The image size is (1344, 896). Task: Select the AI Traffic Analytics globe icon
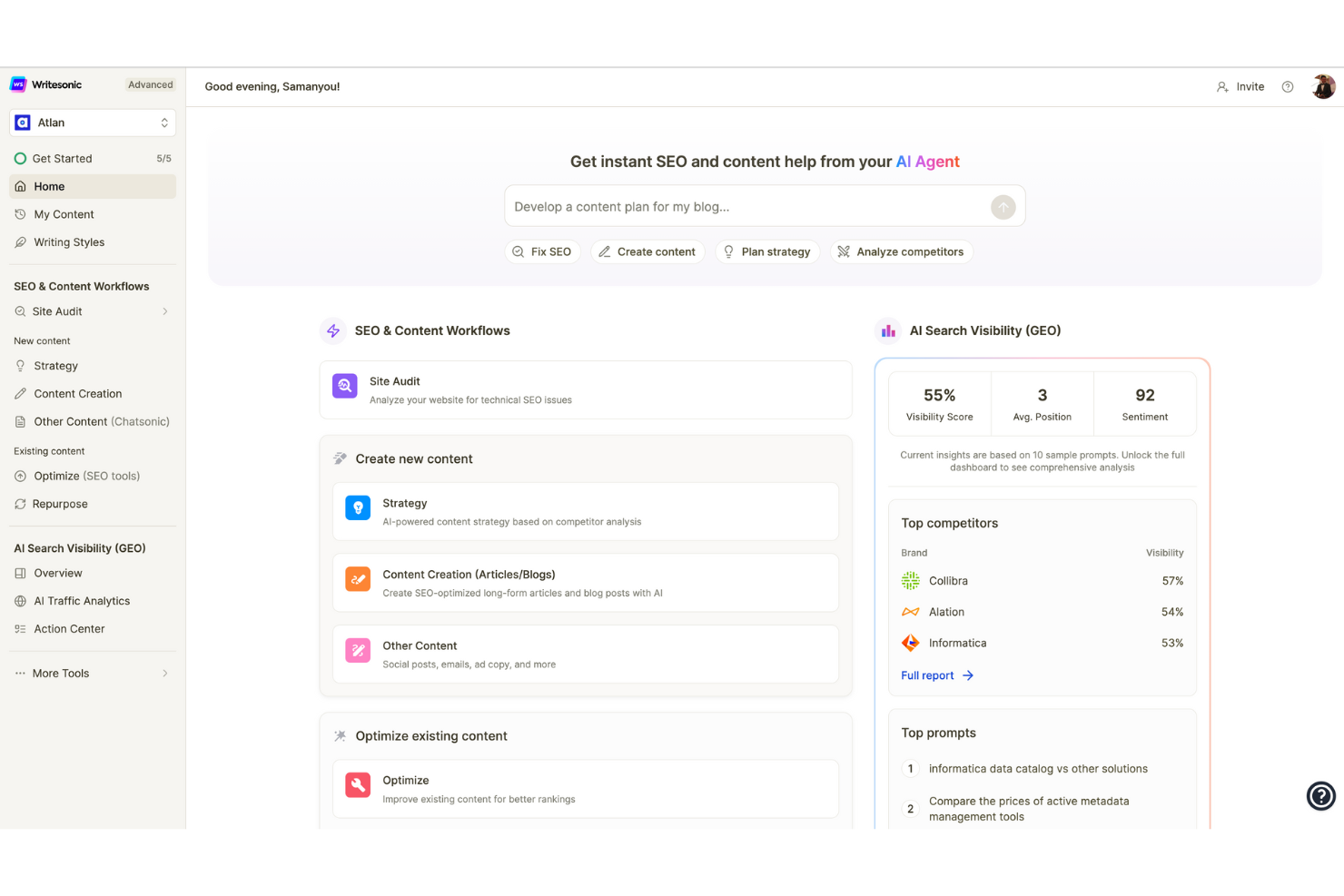pos(20,600)
